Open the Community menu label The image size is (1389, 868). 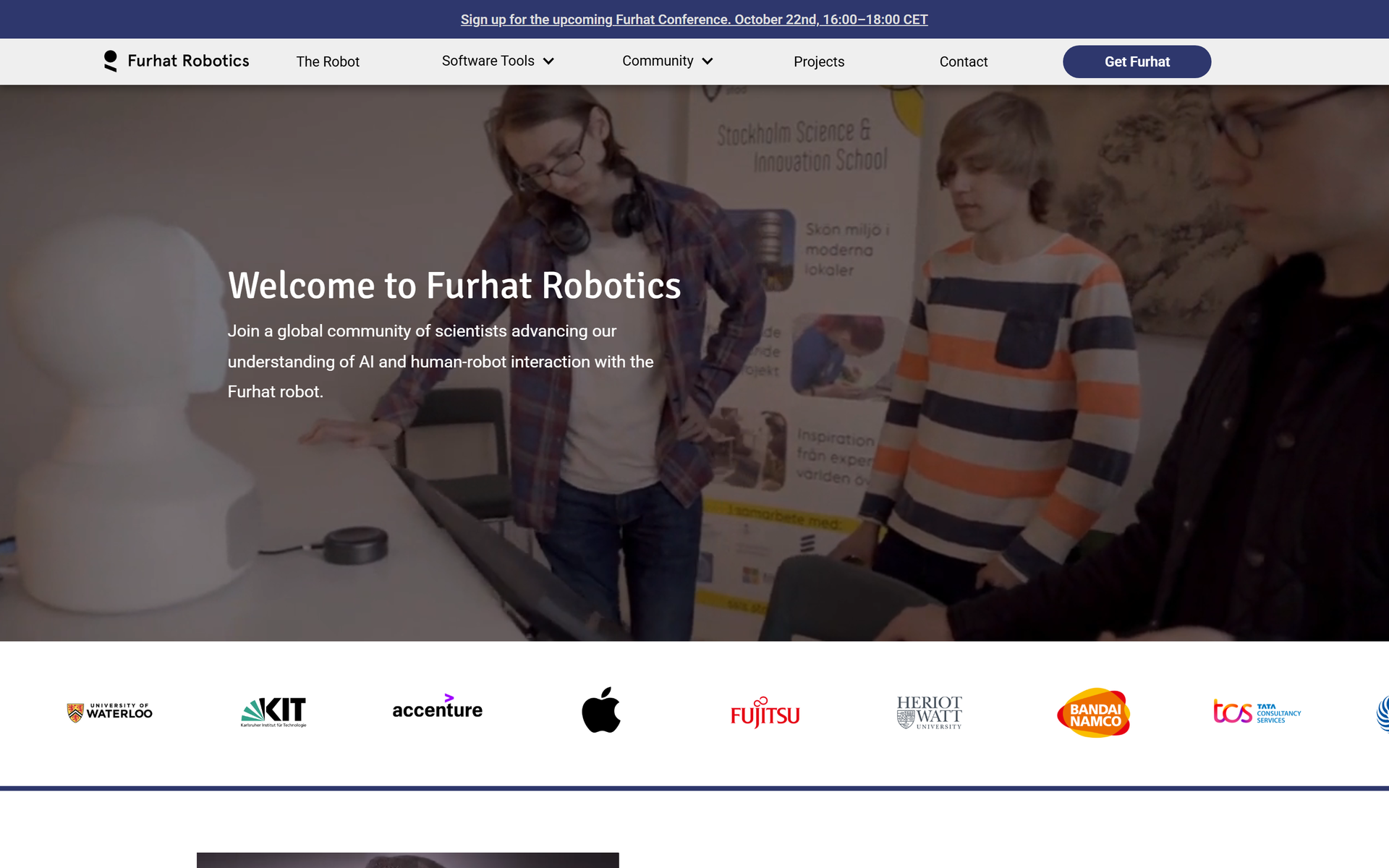pos(658,61)
